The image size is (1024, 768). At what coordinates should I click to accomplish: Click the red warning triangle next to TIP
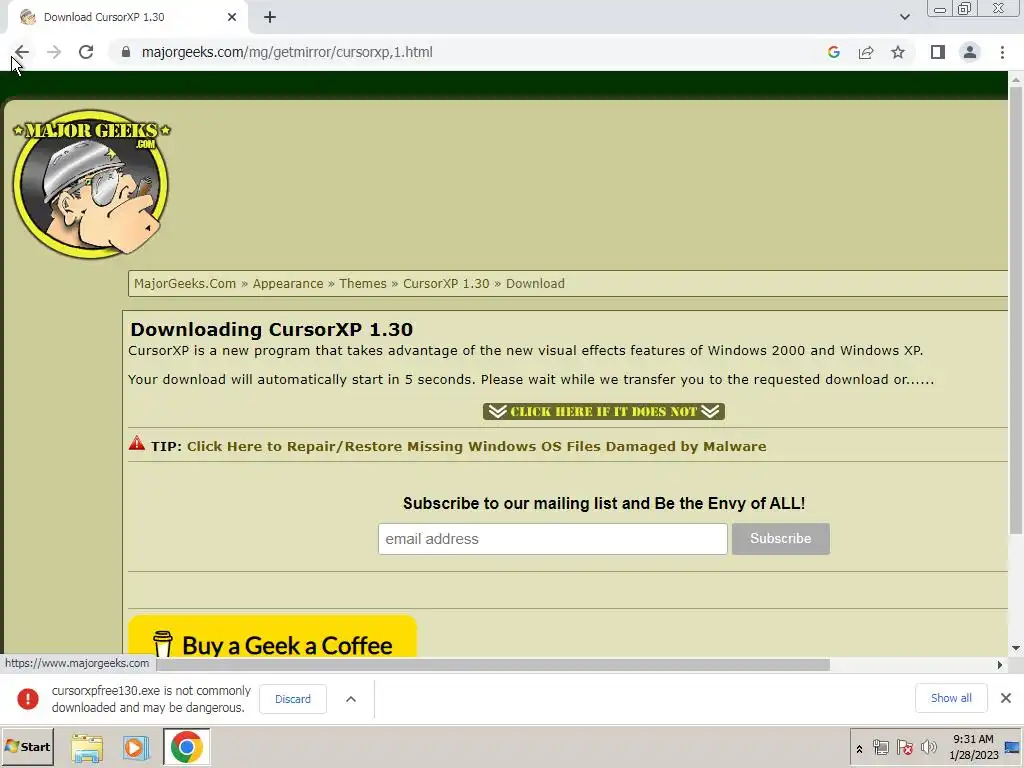pos(136,443)
